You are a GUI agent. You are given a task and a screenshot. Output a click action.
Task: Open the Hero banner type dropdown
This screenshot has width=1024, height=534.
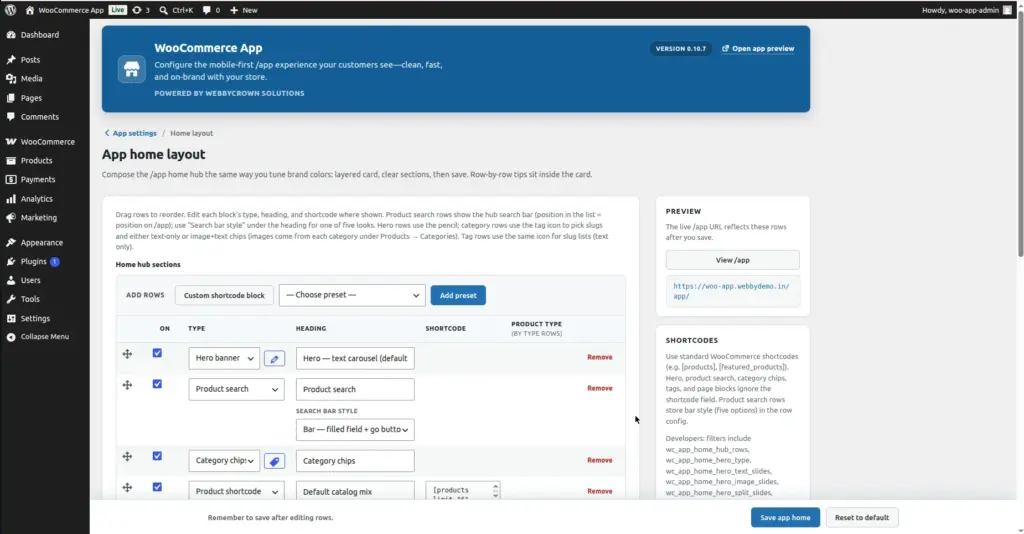click(x=224, y=358)
